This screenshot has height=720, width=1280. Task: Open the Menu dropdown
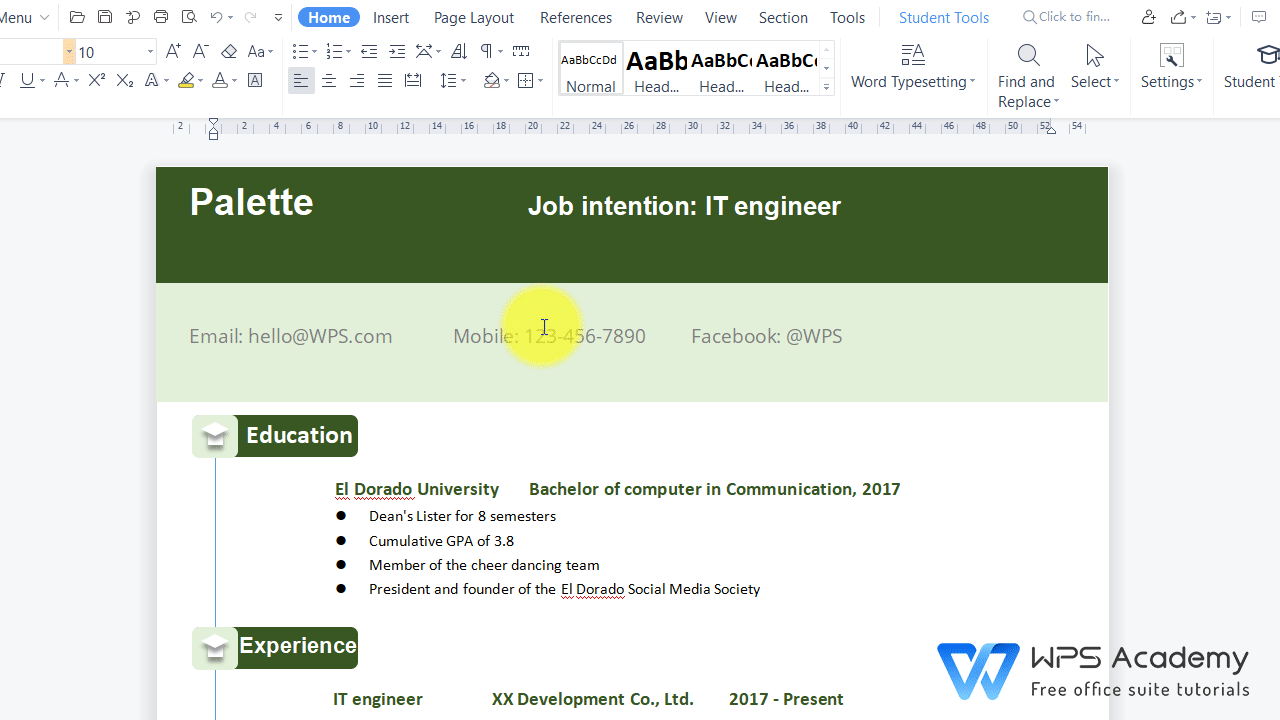(25, 17)
